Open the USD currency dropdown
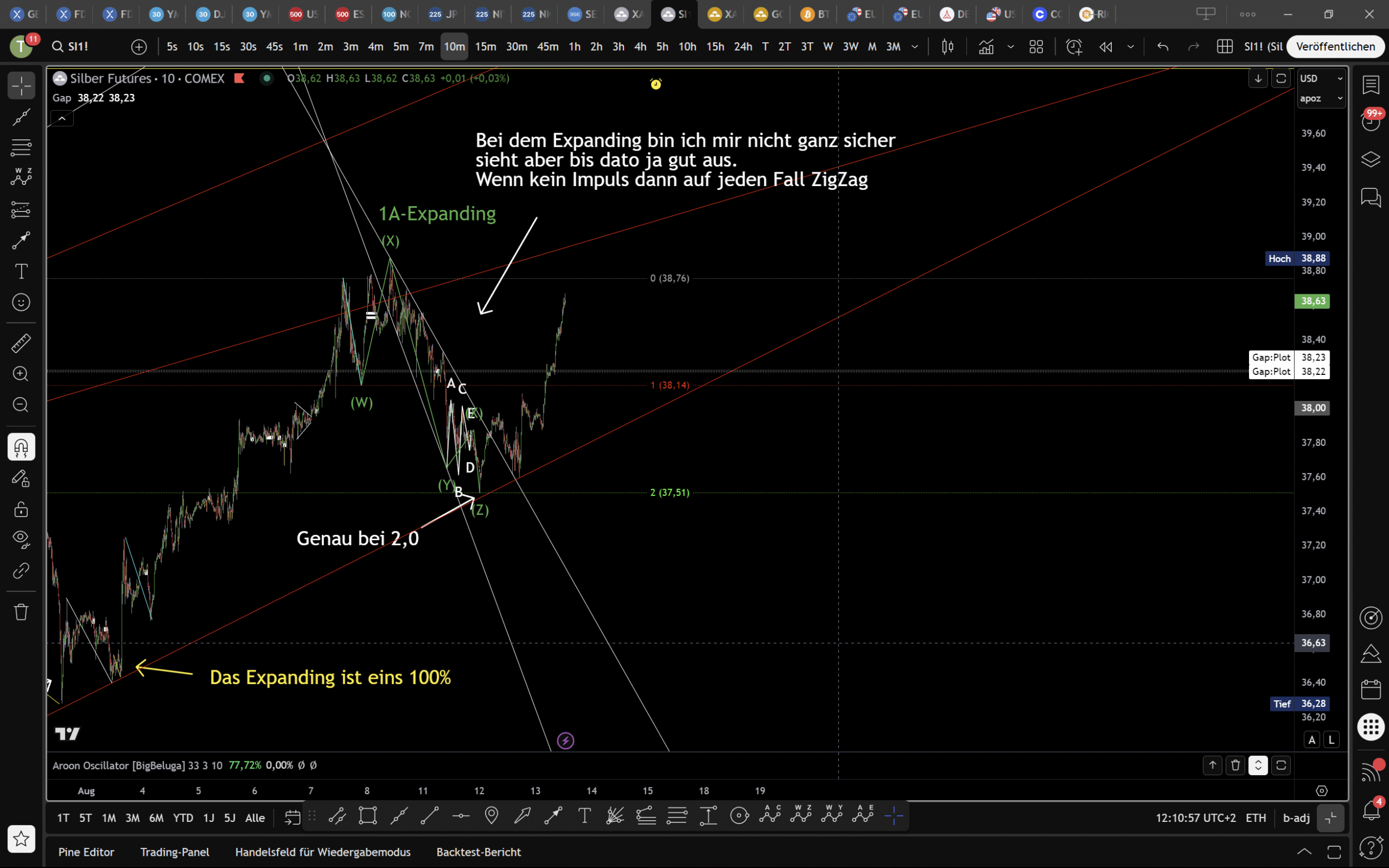The height and width of the screenshot is (868, 1389). tap(1321, 79)
